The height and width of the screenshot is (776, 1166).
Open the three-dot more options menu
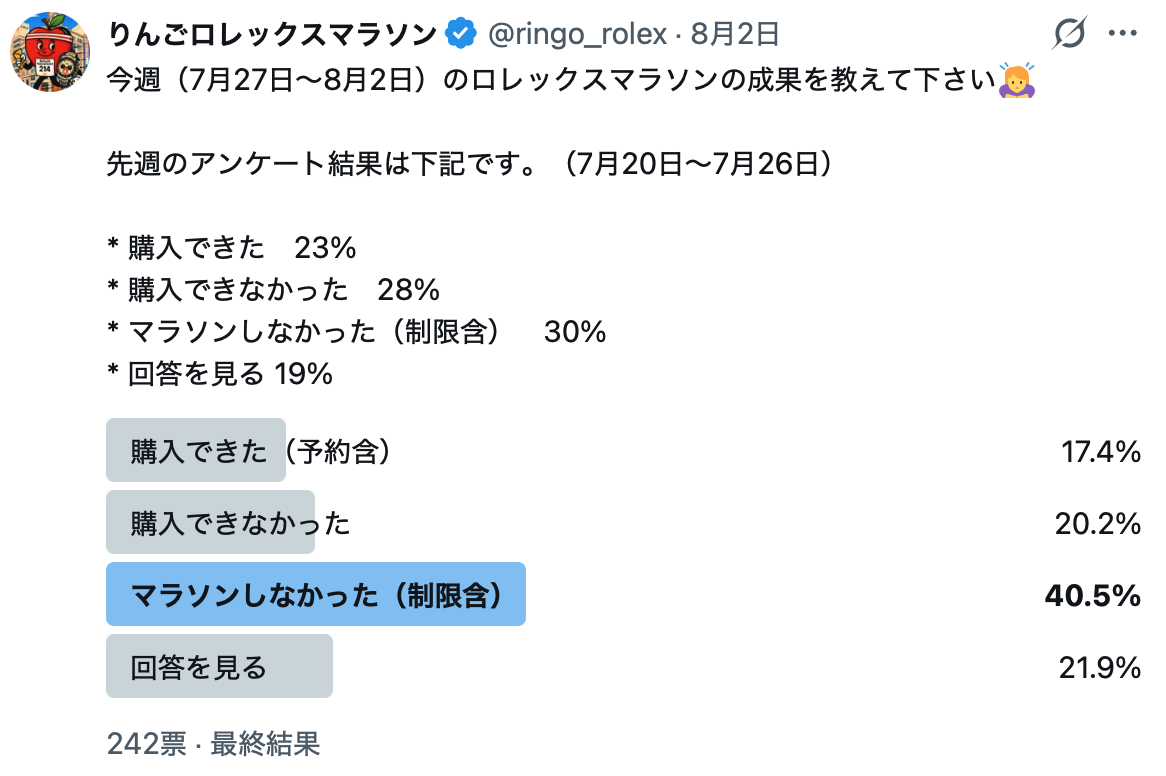(x=1122, y=33)
